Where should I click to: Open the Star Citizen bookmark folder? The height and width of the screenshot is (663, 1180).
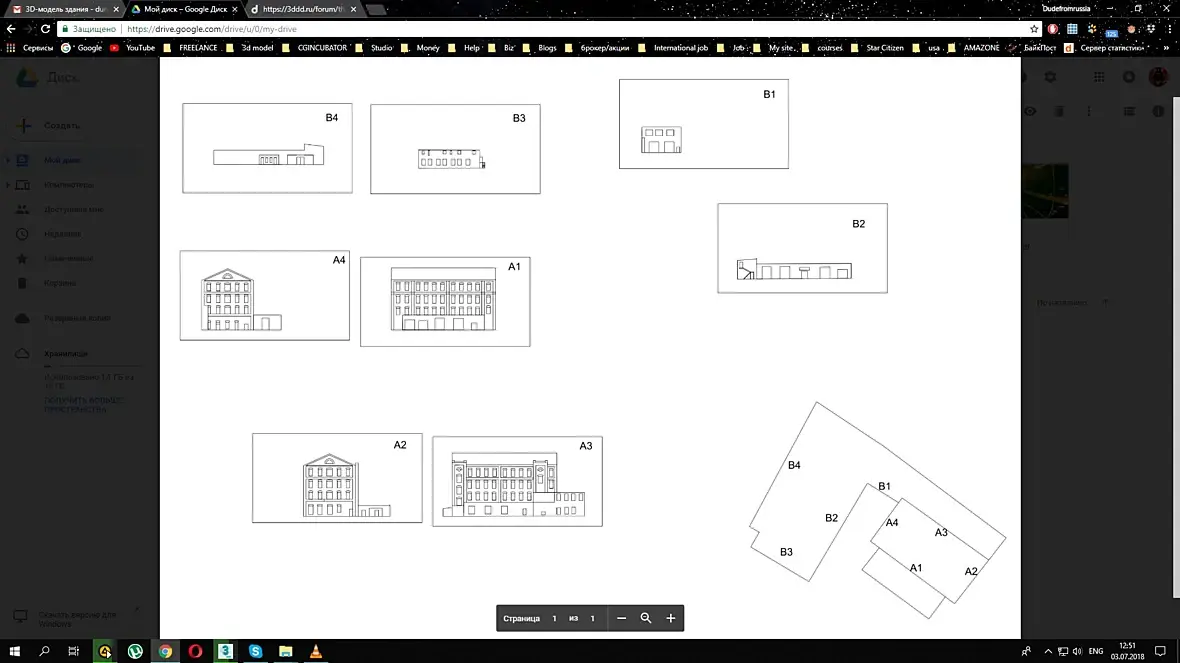pyautogui.click(x=877, y=47)
